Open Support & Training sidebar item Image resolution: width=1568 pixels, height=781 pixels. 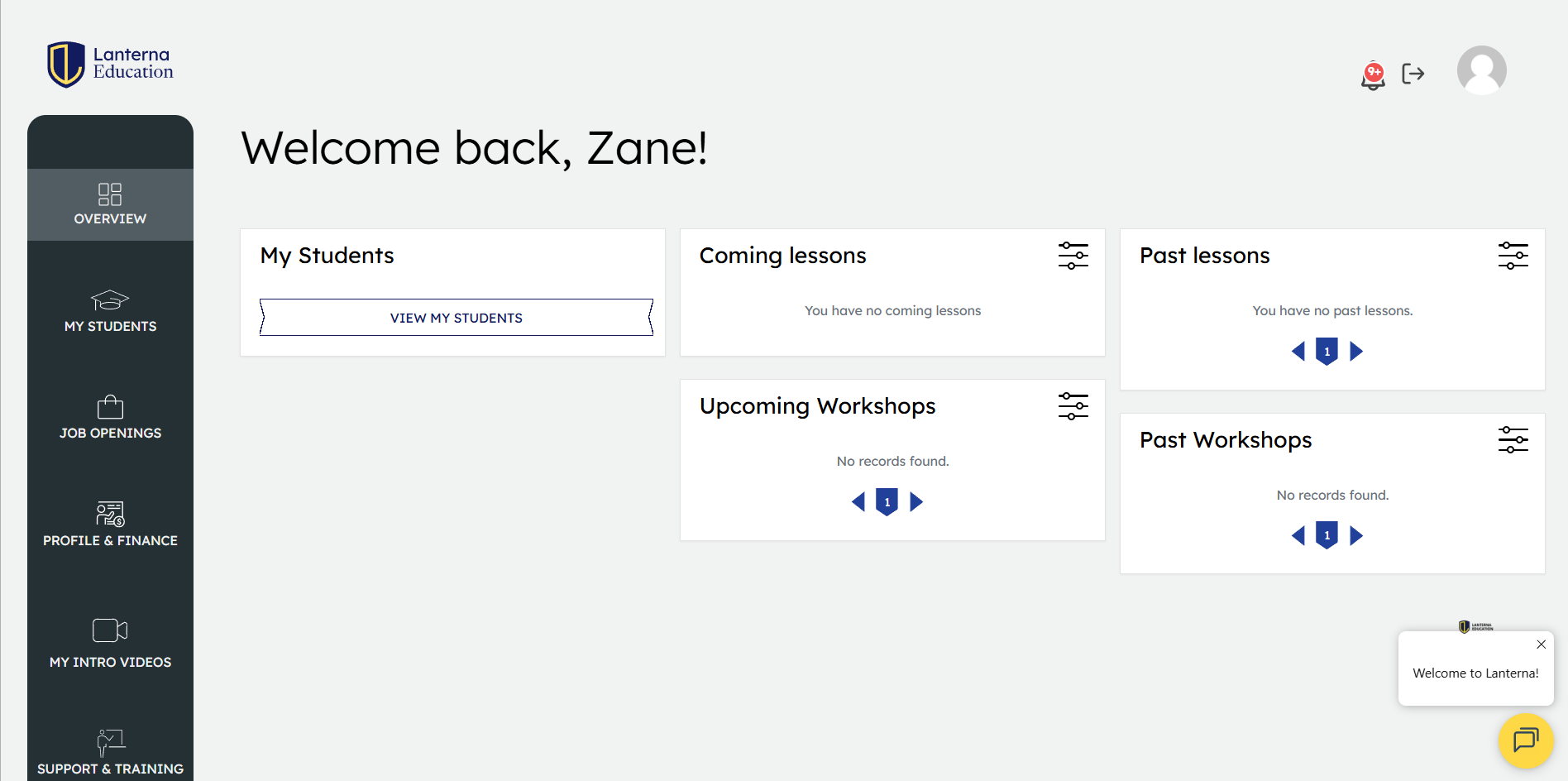[x=110, y=751]
